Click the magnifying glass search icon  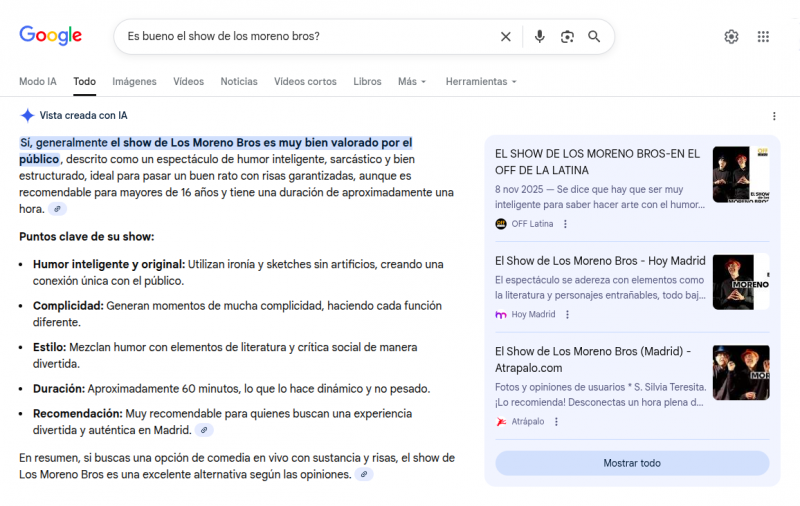(x=594, y=37)
